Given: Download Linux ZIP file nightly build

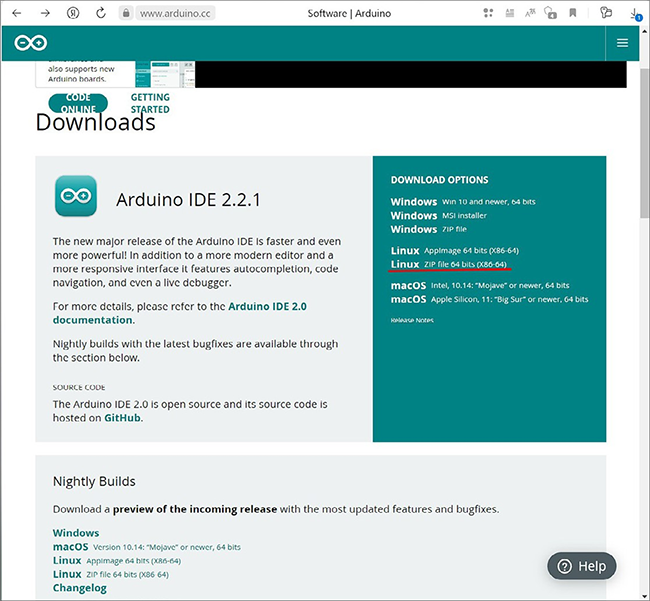Looking at the screenshot, I should 111,574.
